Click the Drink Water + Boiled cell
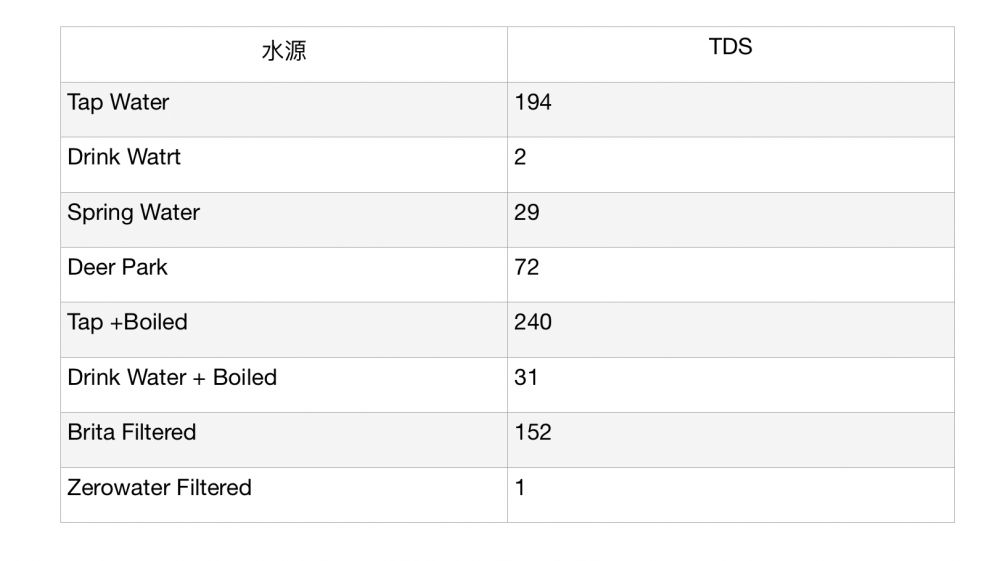This screenshot has height=561, width=1000. (172, 378)
